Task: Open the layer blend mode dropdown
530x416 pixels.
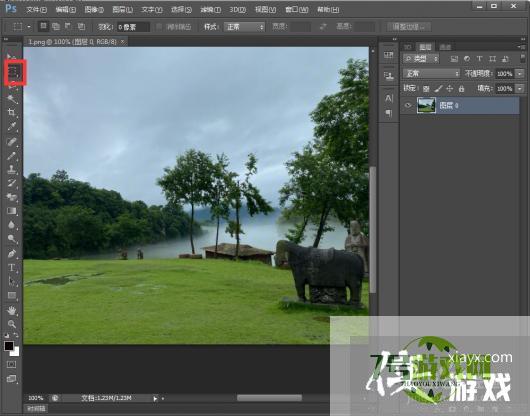Action: [x=432, y=73]
